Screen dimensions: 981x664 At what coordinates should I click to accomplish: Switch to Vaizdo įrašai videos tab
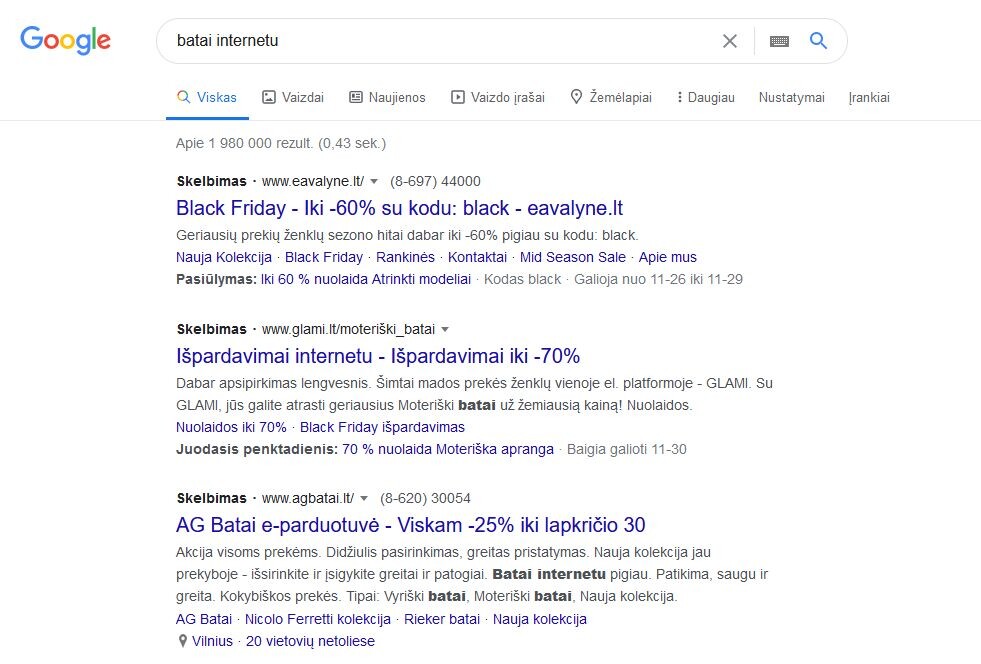[498, 97]
